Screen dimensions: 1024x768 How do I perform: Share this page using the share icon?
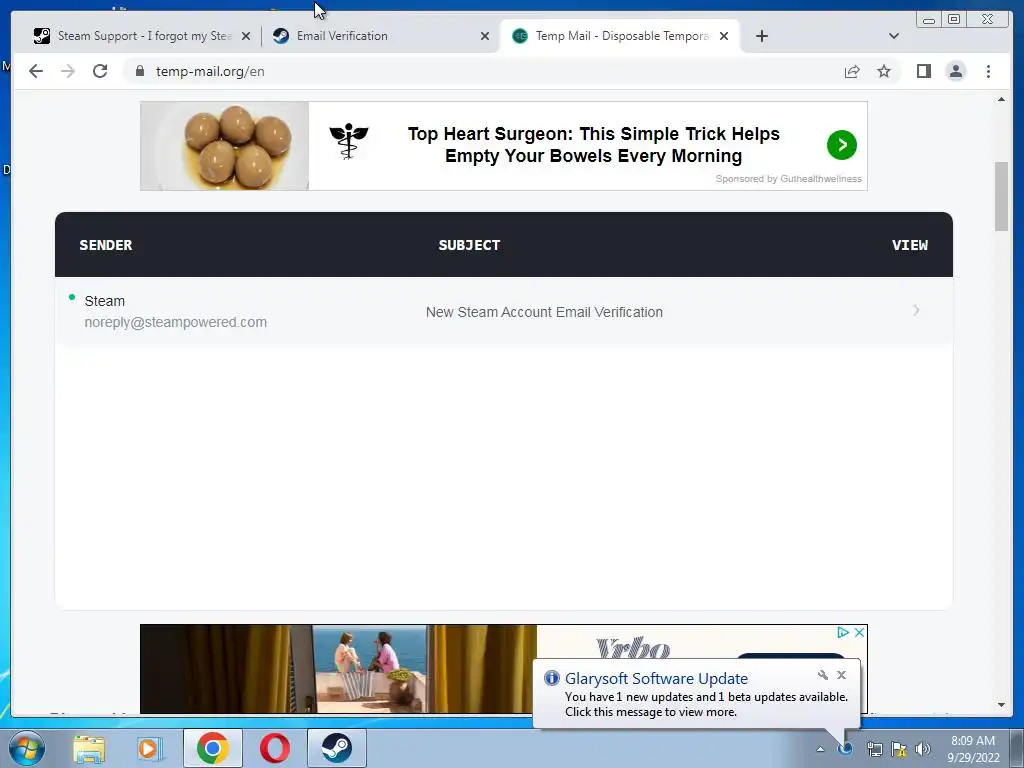(852, 71)
